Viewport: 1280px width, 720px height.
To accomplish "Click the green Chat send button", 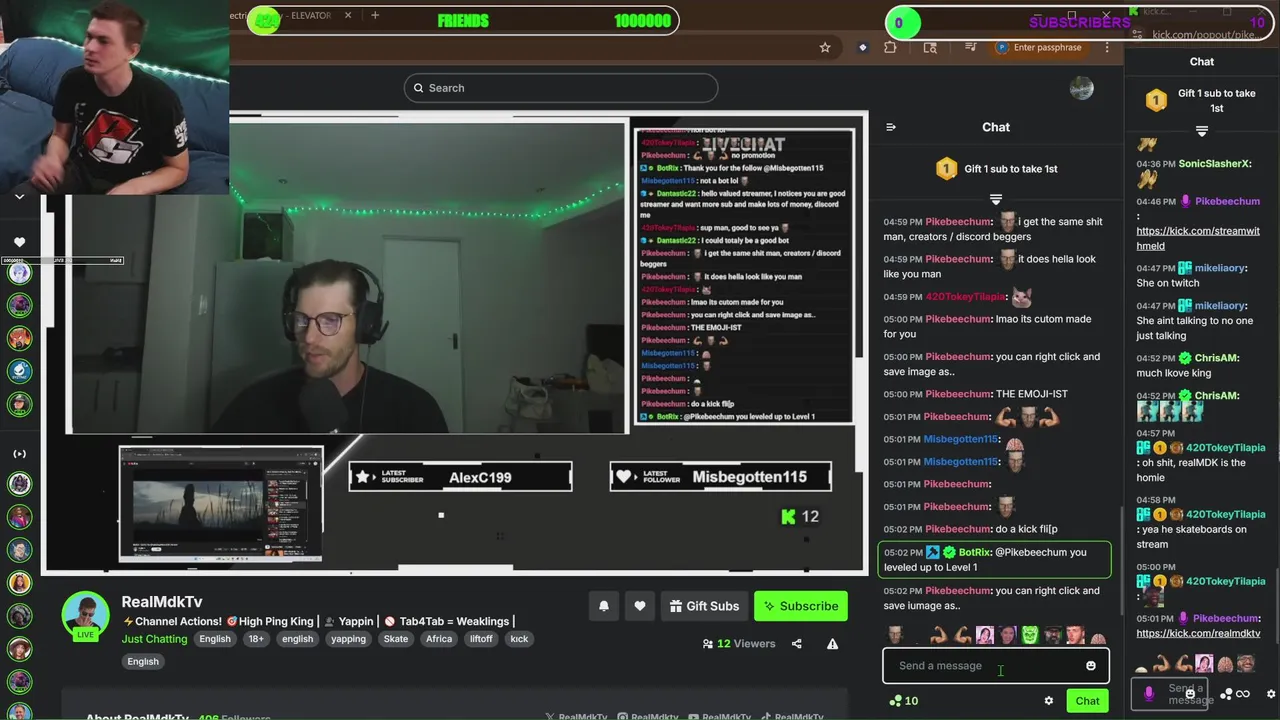I will click(x=1087, y=701).
